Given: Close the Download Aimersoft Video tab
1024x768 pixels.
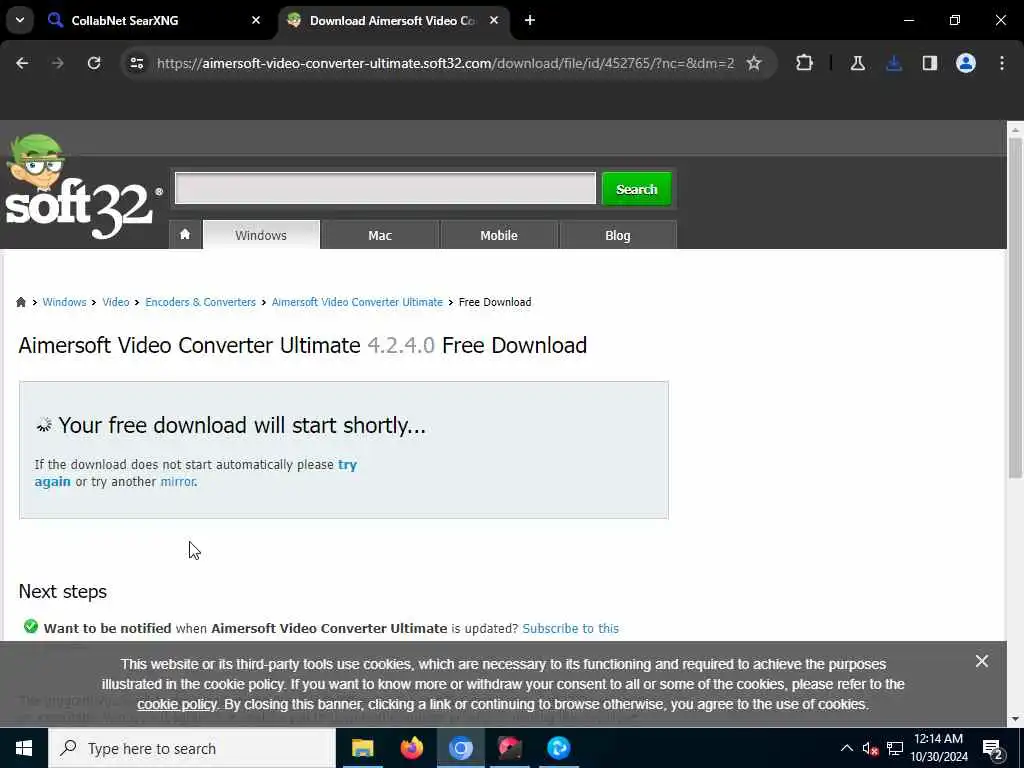Looking at the screenshot, I should (494, 20).
